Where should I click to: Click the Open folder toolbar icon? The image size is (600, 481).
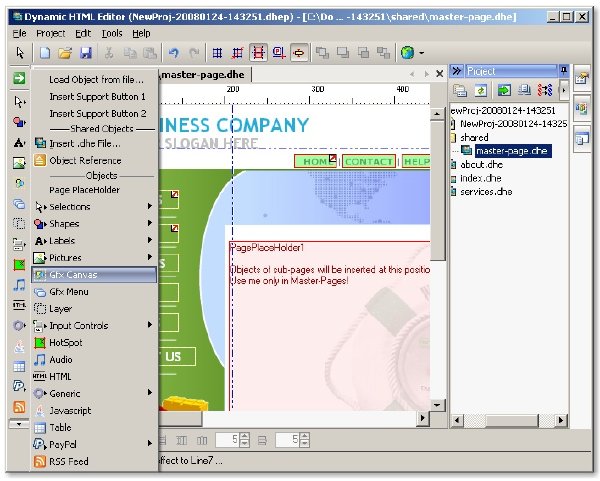click(x=65, y=53)
